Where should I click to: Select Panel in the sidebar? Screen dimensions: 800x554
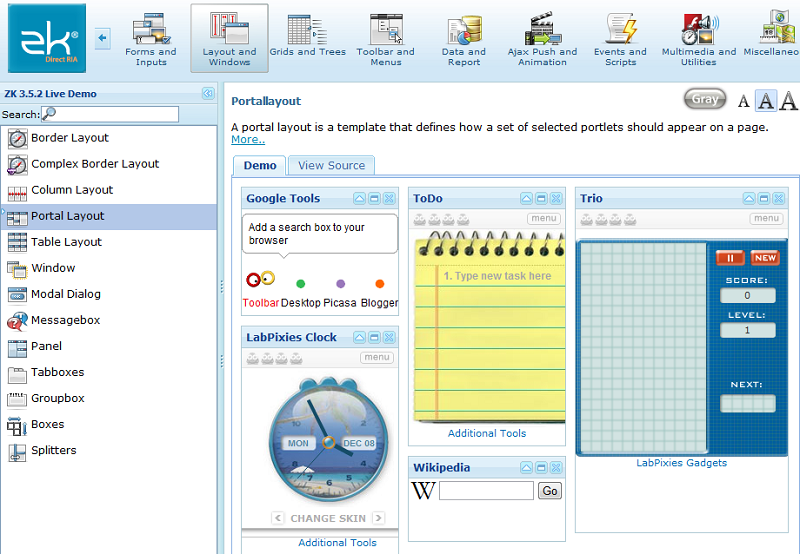click(x=109, y=346)
